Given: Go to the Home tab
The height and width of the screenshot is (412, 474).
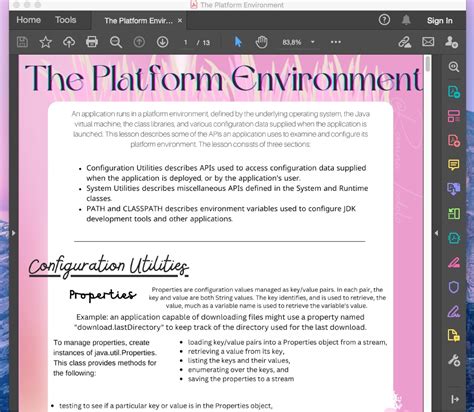Looking at the screenshot, I should click(x=29, y=20).
